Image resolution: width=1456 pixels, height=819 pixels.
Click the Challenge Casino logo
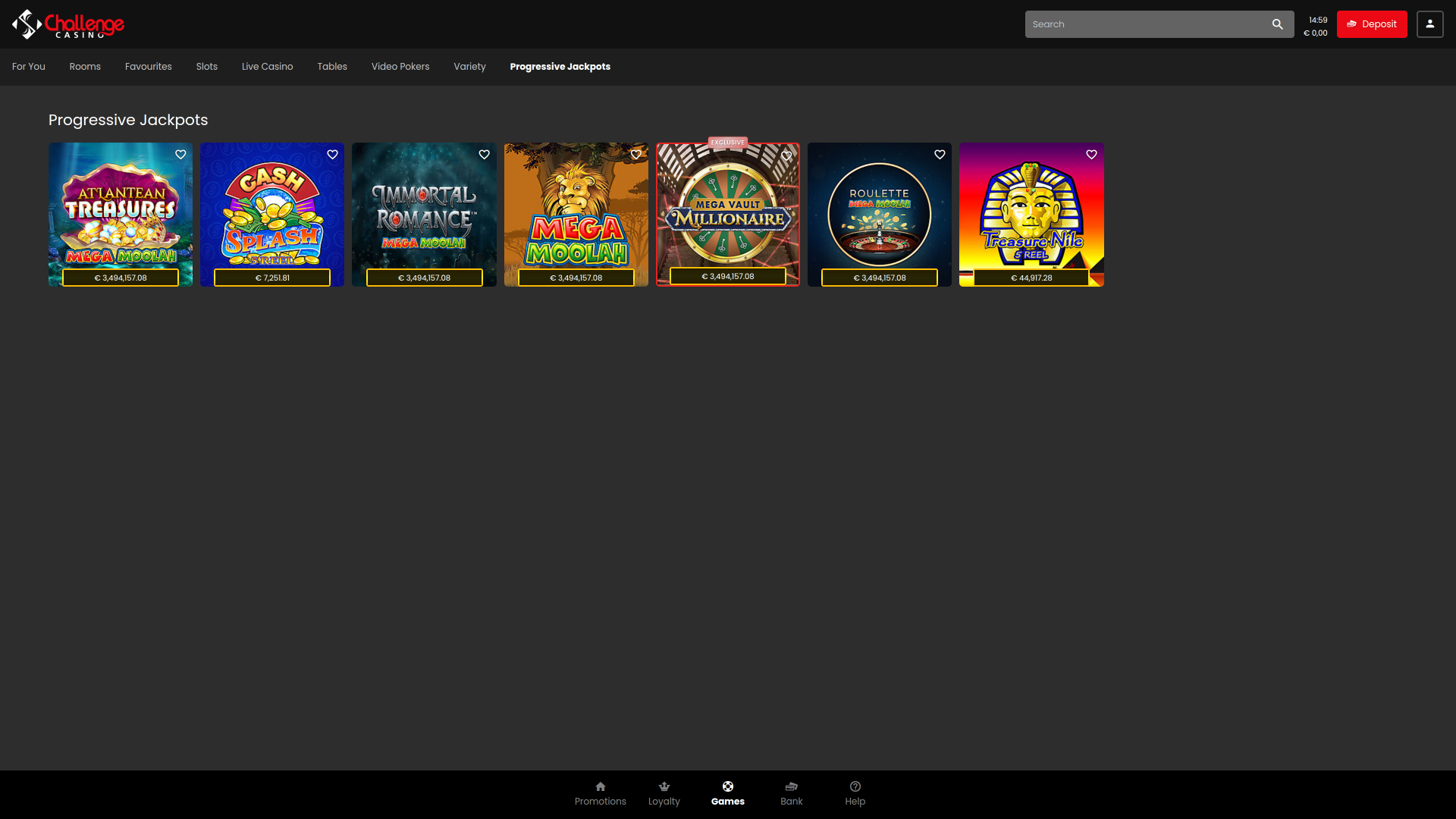68,24
